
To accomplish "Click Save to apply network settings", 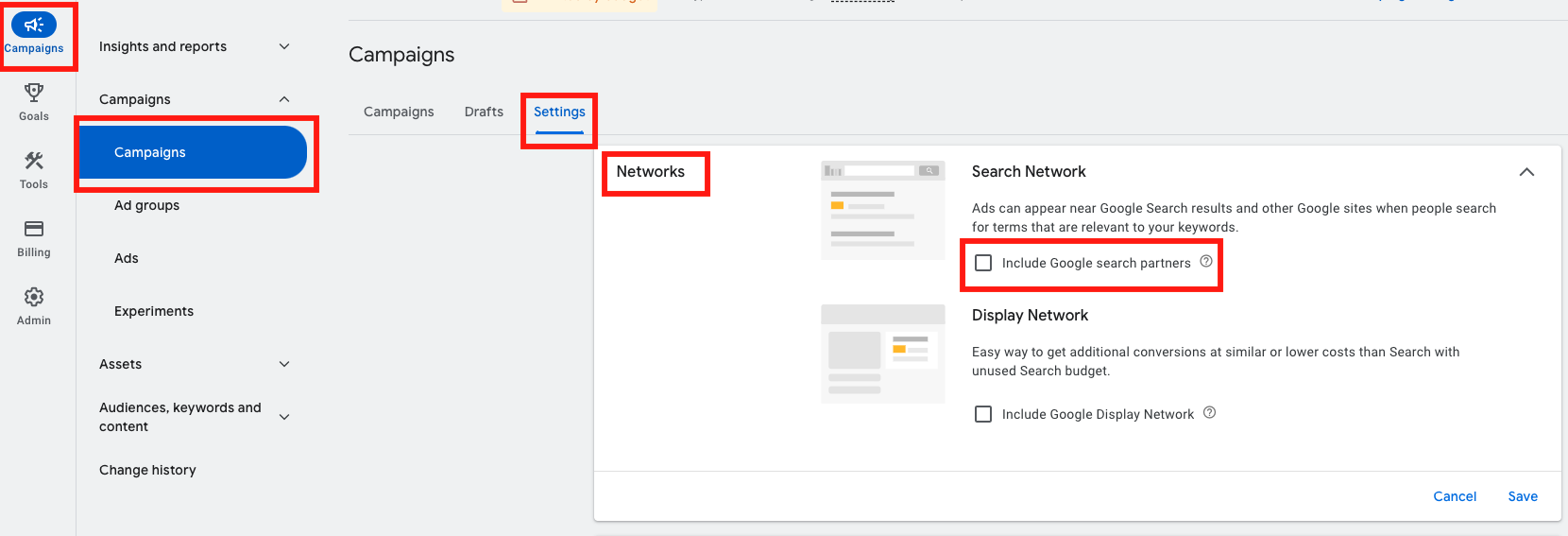I will 1522,496.
